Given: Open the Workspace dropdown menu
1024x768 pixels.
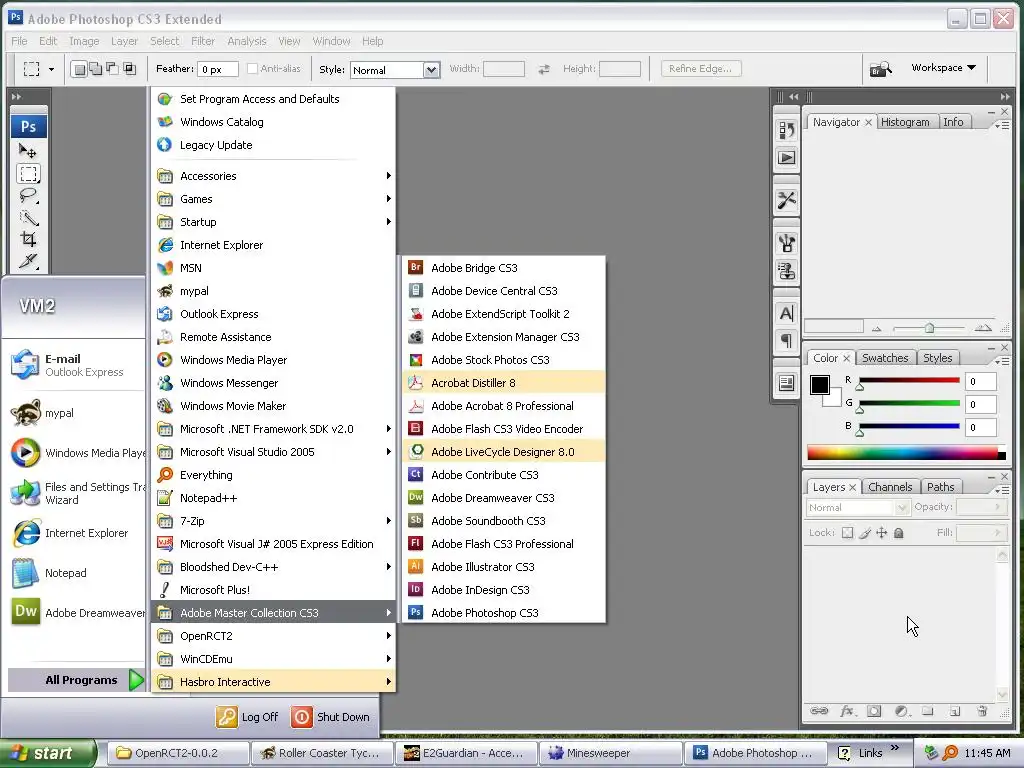Looking at the screenshot, I should (x=943, y=68).
